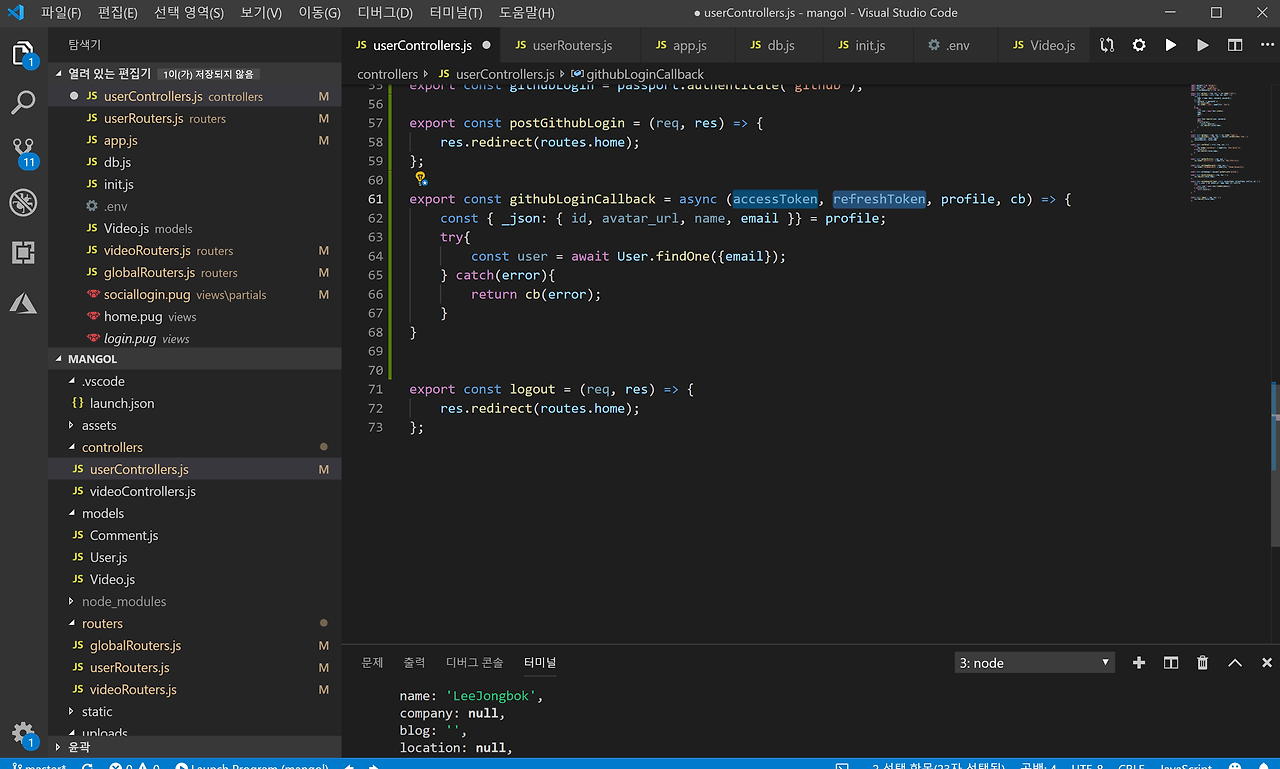The width and height of the screenshot is (1280, 769).
Task: Create a new terminal with plus icon
Action: (1139, 662)
